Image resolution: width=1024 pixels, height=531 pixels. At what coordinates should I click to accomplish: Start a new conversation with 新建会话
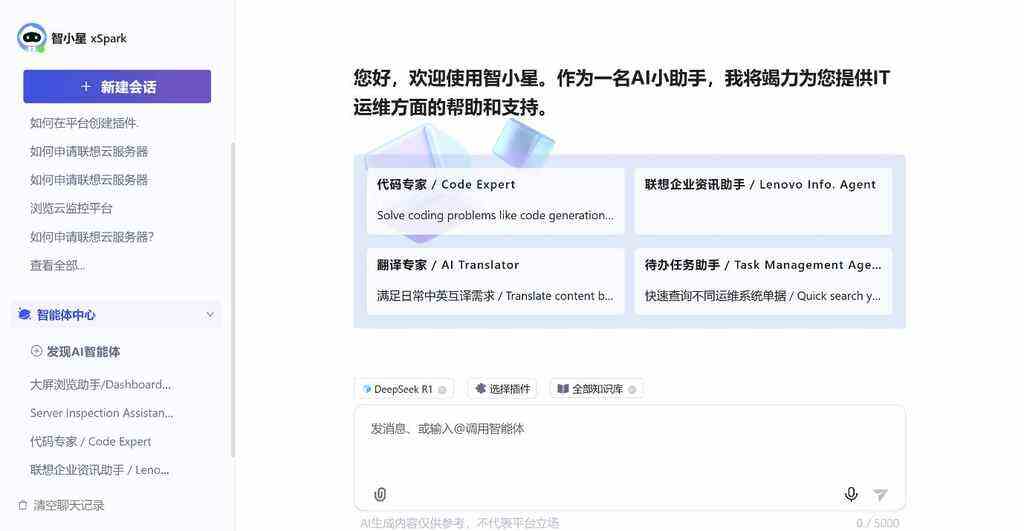tap(117, 86)
